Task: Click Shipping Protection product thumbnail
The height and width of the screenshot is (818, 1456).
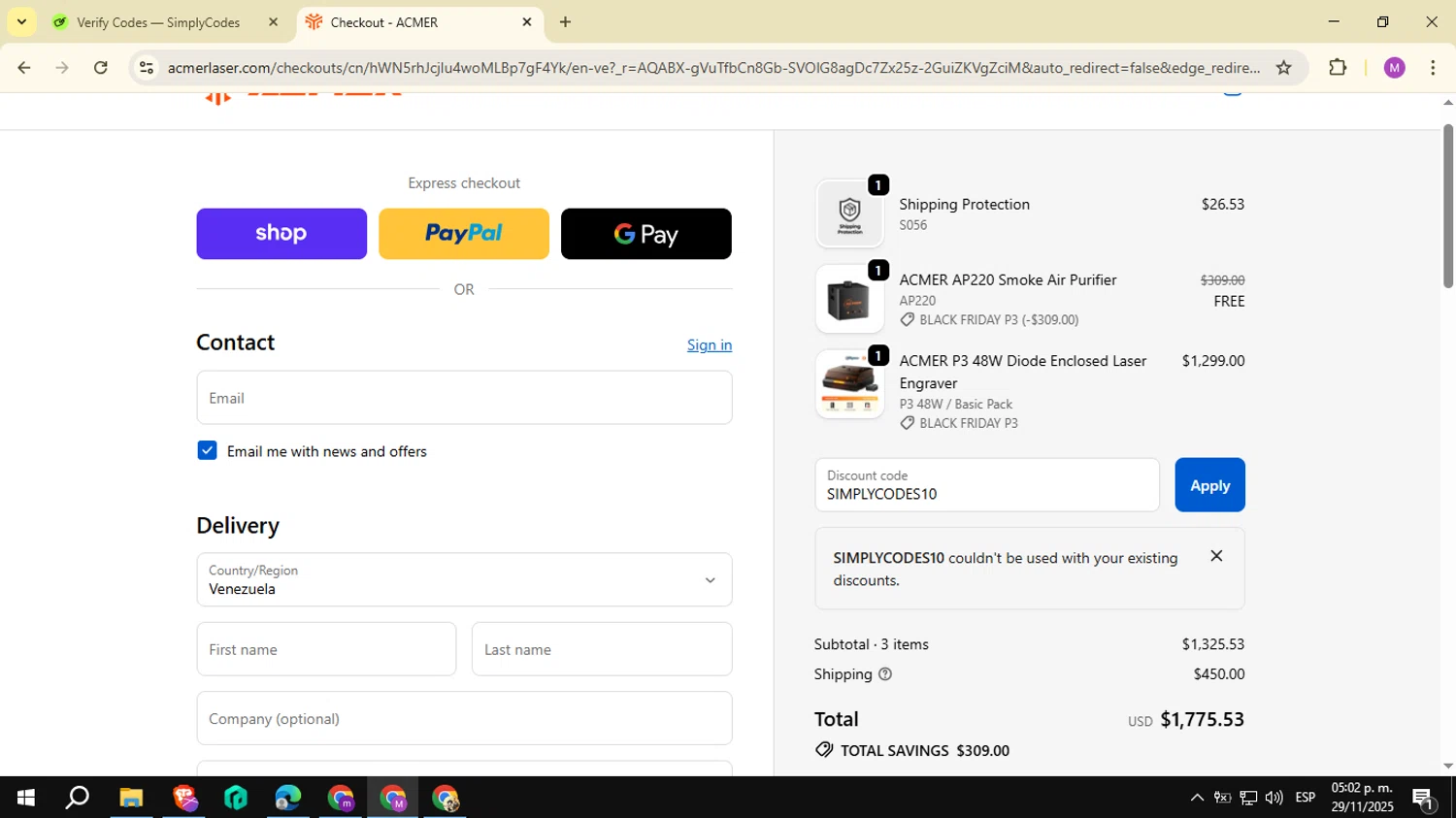Action: pyautogui.click(x=849, y=213)
